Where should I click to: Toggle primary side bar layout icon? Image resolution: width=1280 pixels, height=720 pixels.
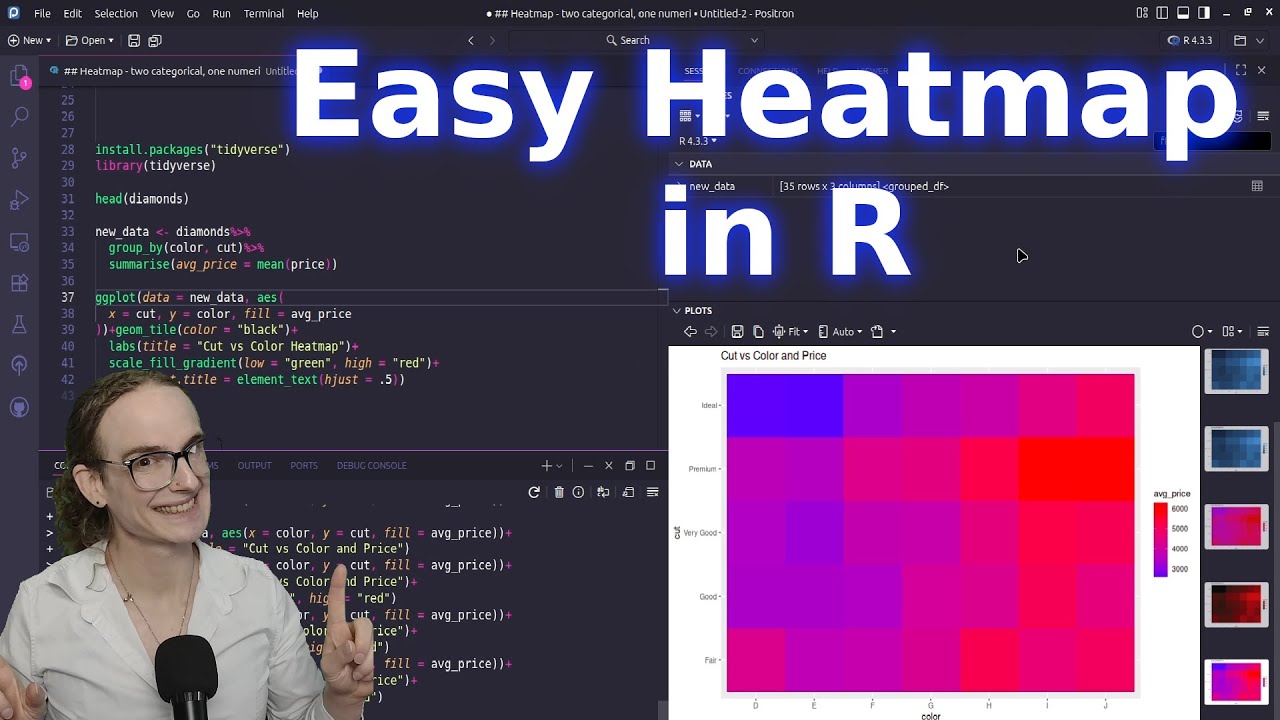pyautogui.click(x=1163, y=13)
